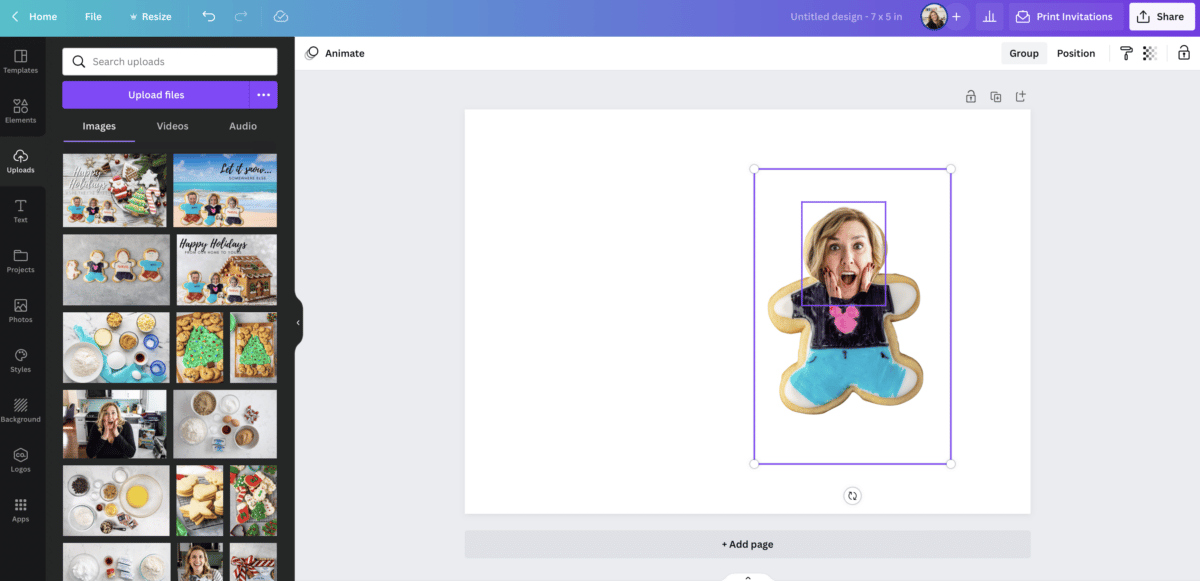1200x581 pixels.
Task: Click the rotate handle below selection
Action: 852,496
